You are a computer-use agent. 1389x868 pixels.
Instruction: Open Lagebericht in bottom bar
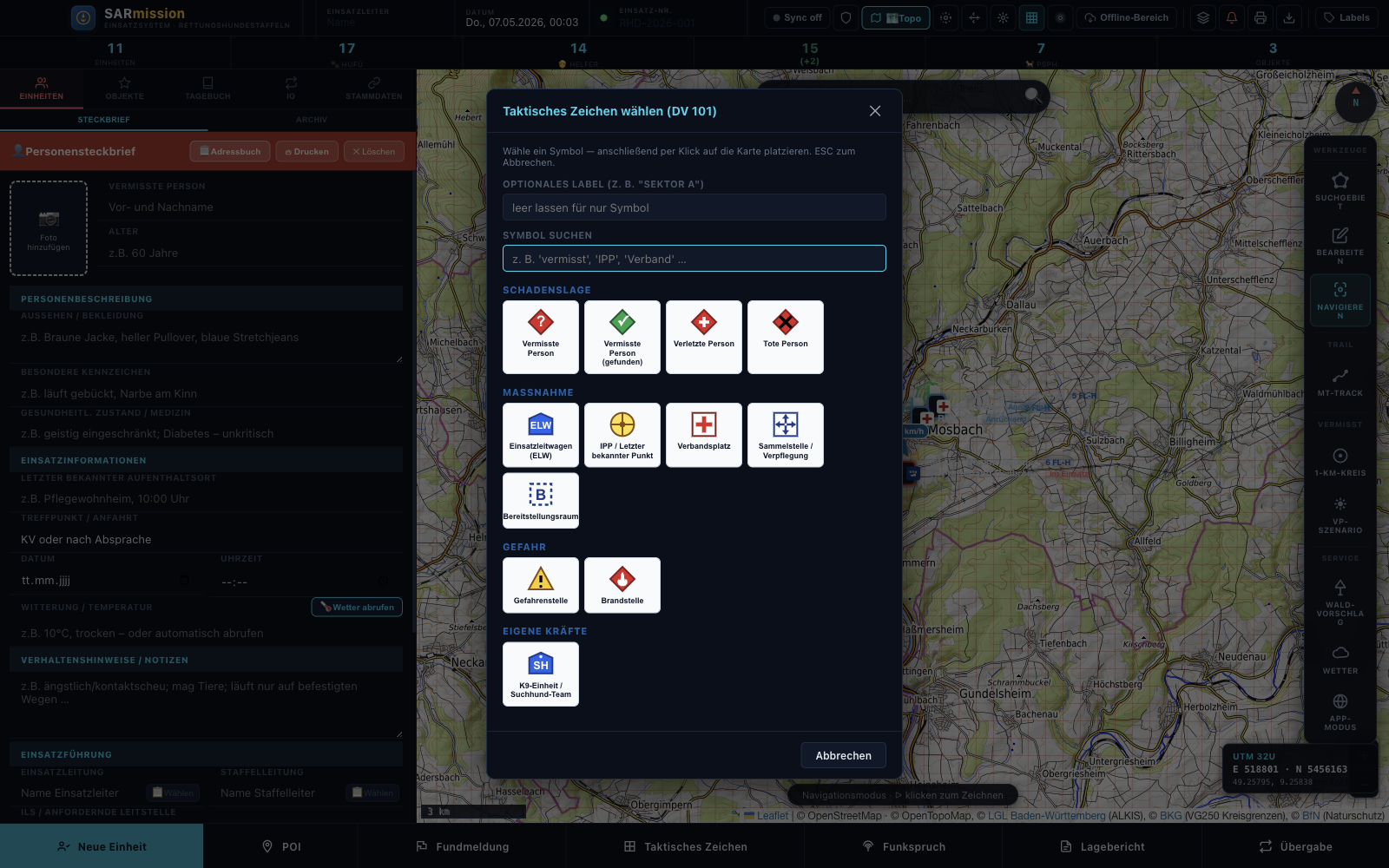1103,846
